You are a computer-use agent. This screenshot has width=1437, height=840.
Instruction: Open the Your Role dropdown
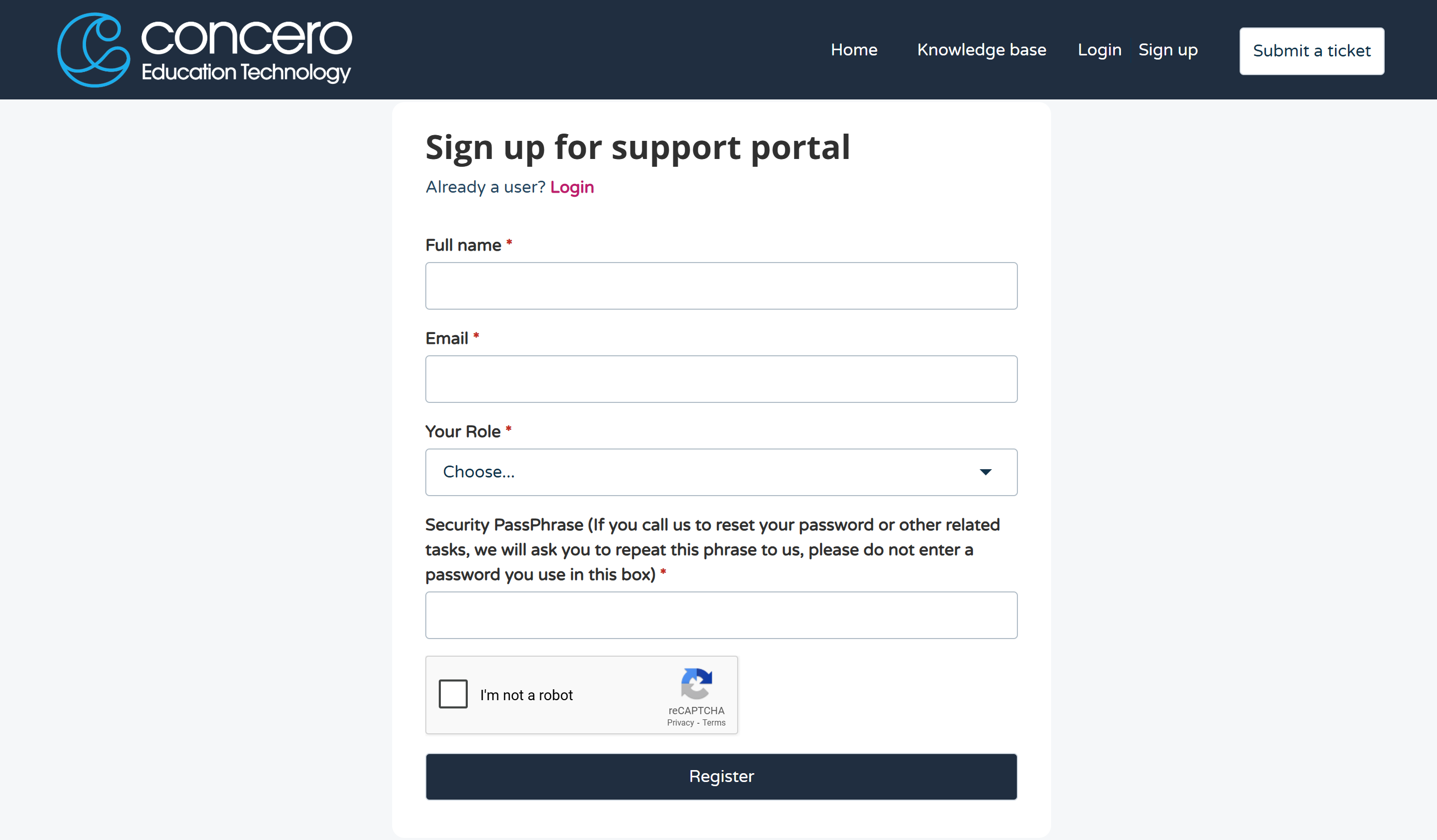(x=722, y=472)
